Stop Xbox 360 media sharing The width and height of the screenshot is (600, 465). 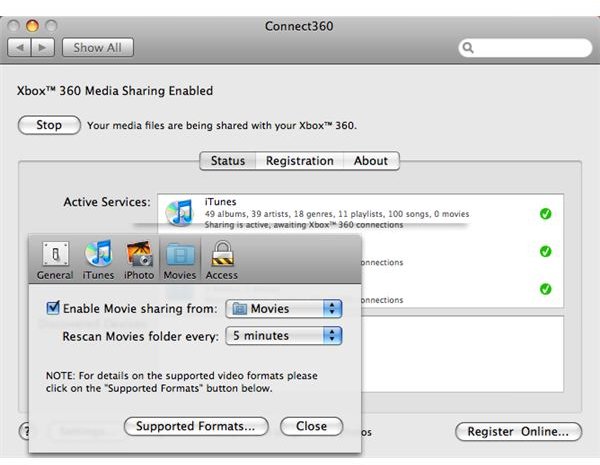click(49, 125)
